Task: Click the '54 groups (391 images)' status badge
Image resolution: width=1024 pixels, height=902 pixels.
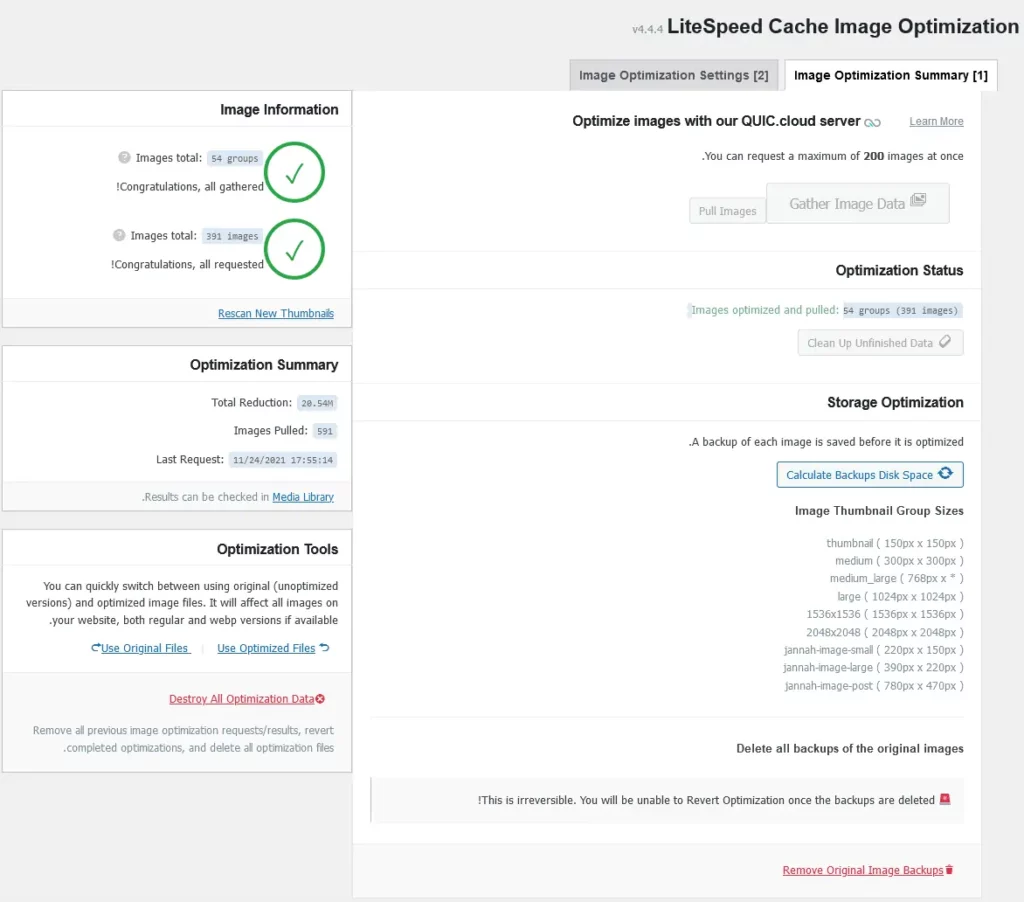Action: [901, 311]
